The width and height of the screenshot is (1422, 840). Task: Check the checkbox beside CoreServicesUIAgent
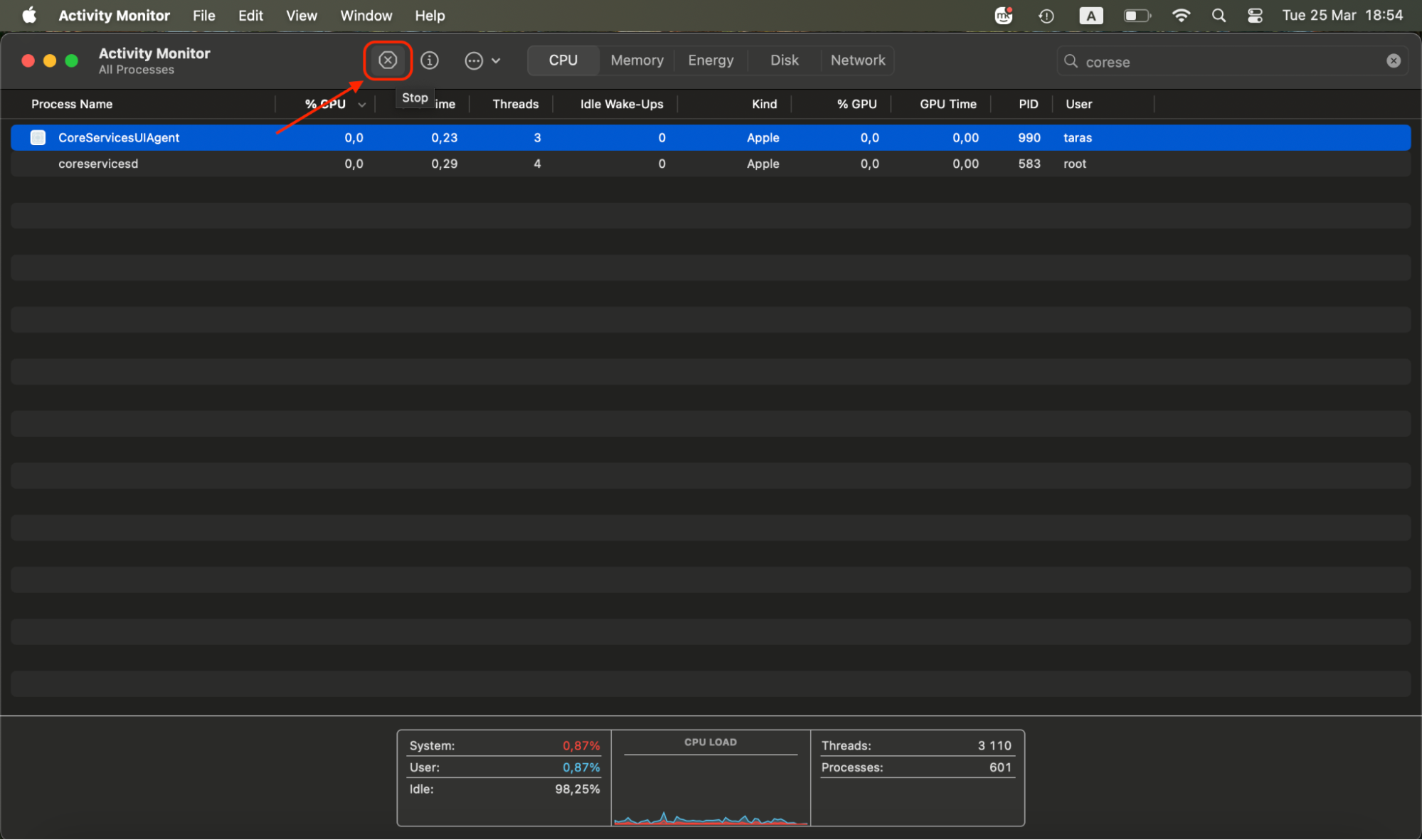[38, 137]
